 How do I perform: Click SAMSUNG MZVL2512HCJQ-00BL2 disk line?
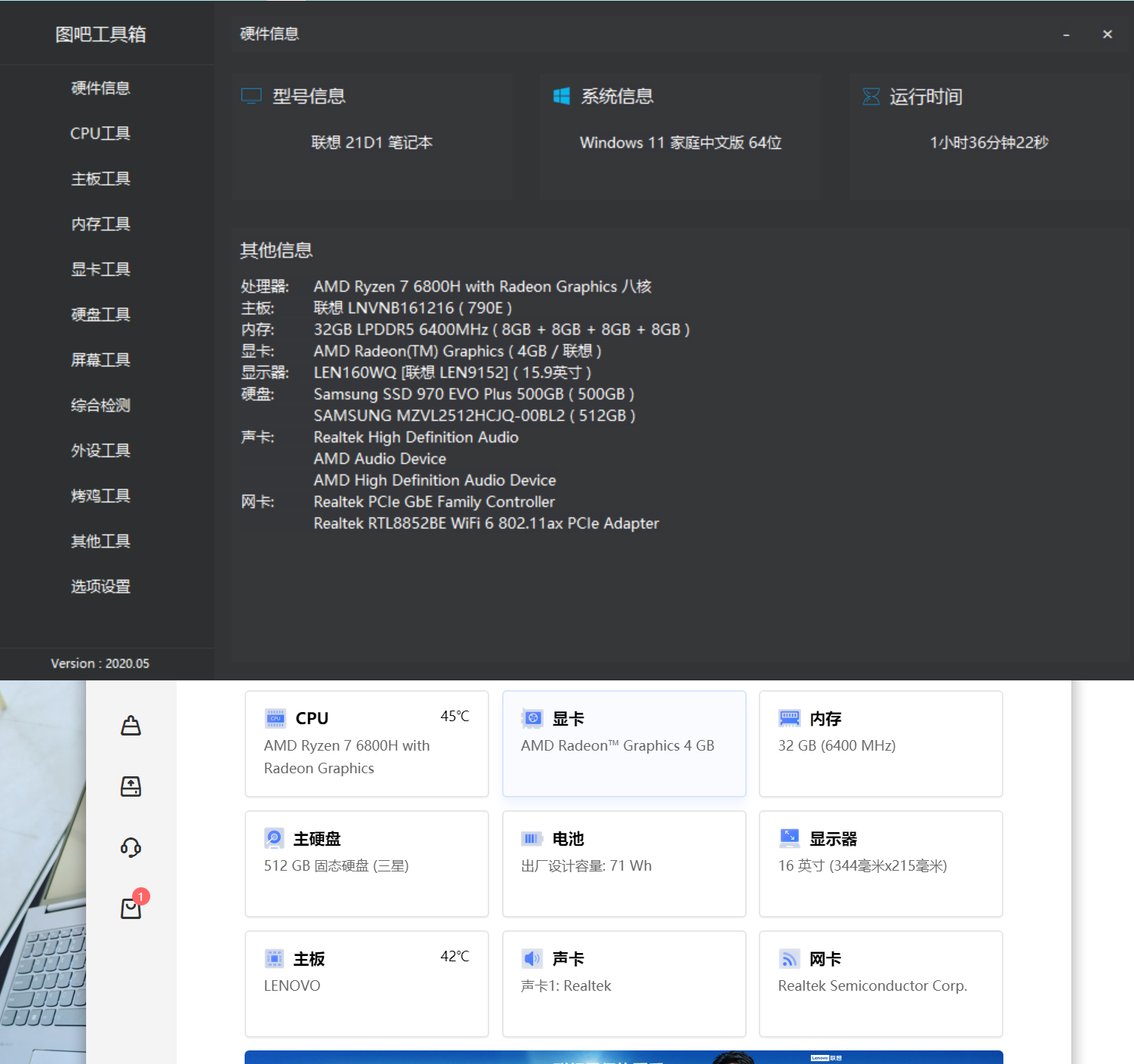(x=474, y=416)
